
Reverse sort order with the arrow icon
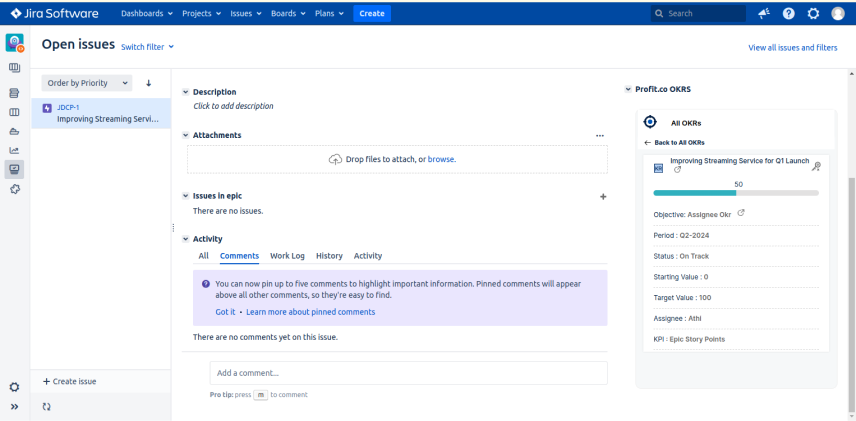coord(148,83)
